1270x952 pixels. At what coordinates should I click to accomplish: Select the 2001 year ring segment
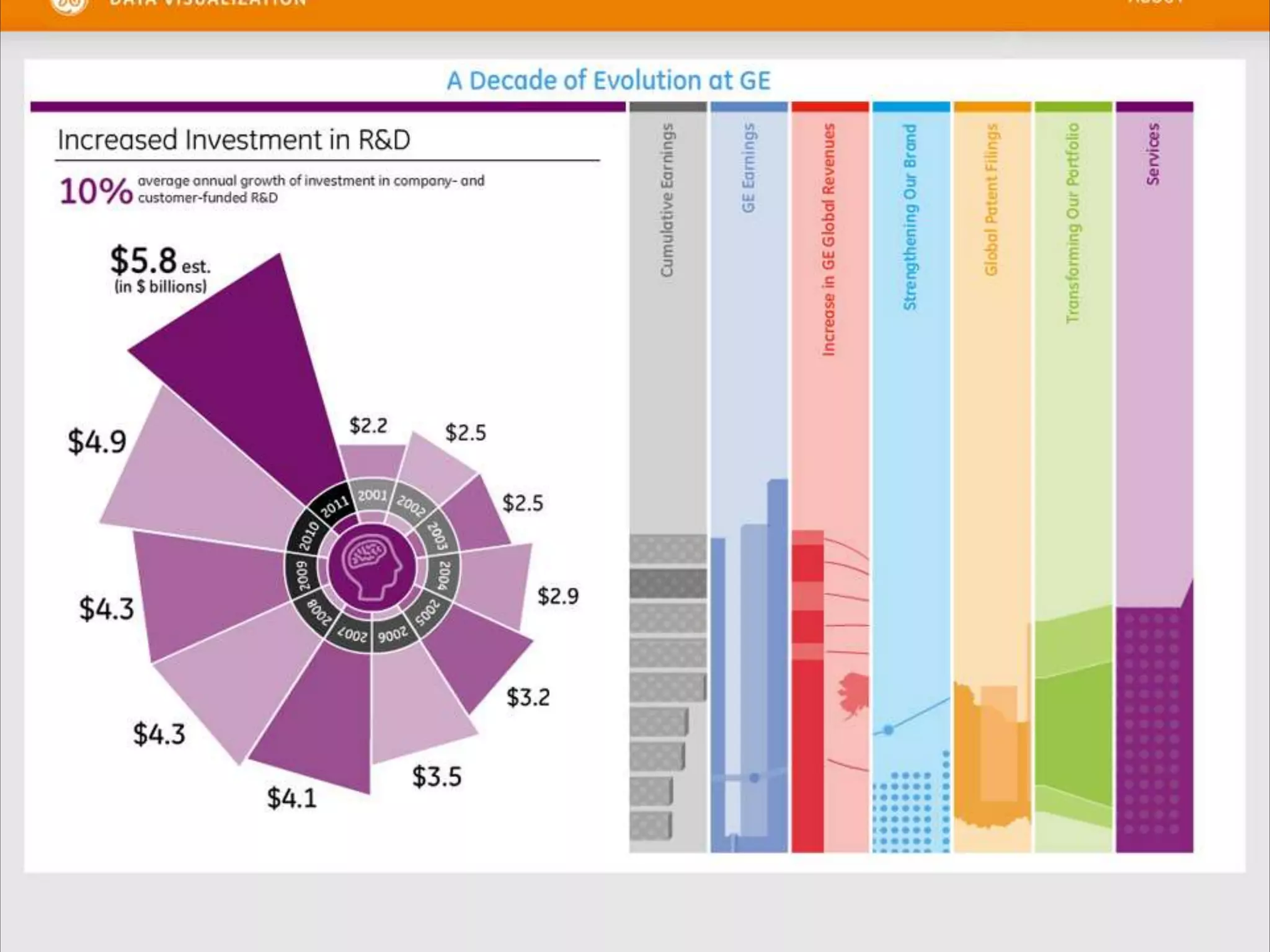pyautogui.click(x=372, y=495)
